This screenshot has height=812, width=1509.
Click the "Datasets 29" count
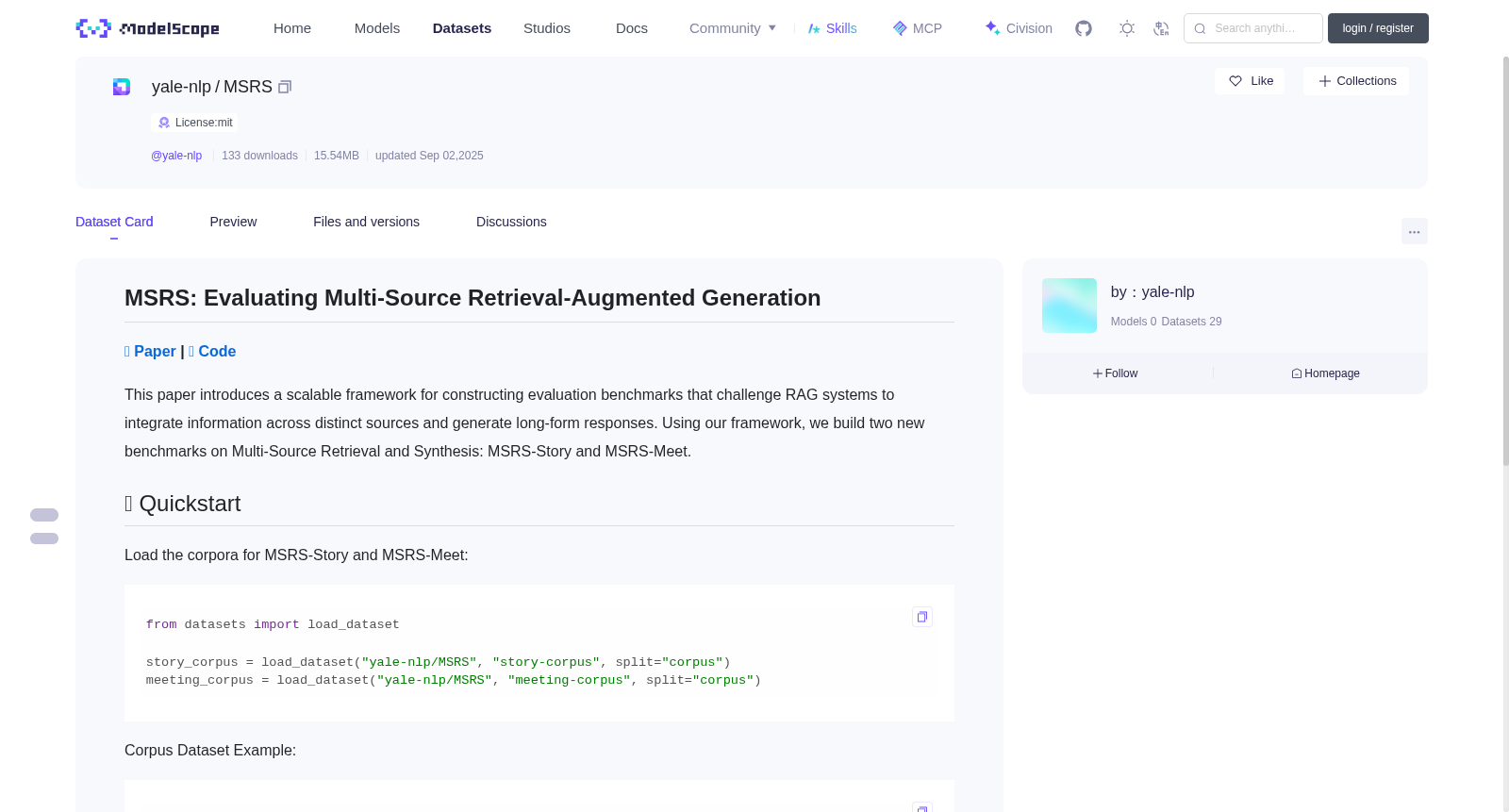point(1191,322)
